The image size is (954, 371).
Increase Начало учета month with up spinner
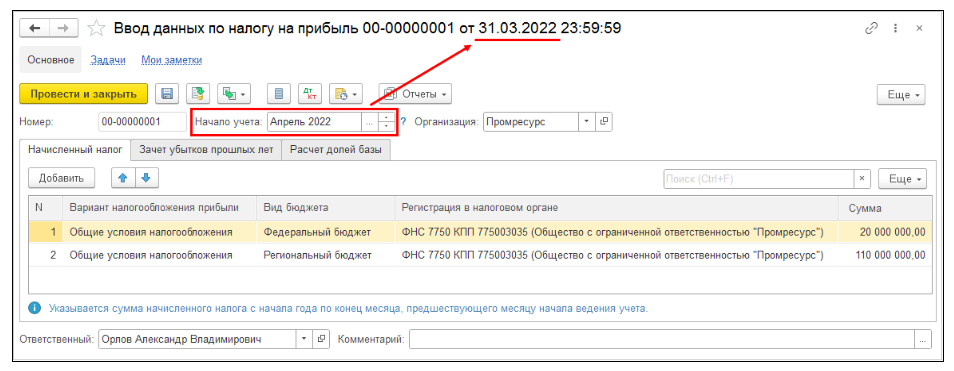click(x=386, y=117)
